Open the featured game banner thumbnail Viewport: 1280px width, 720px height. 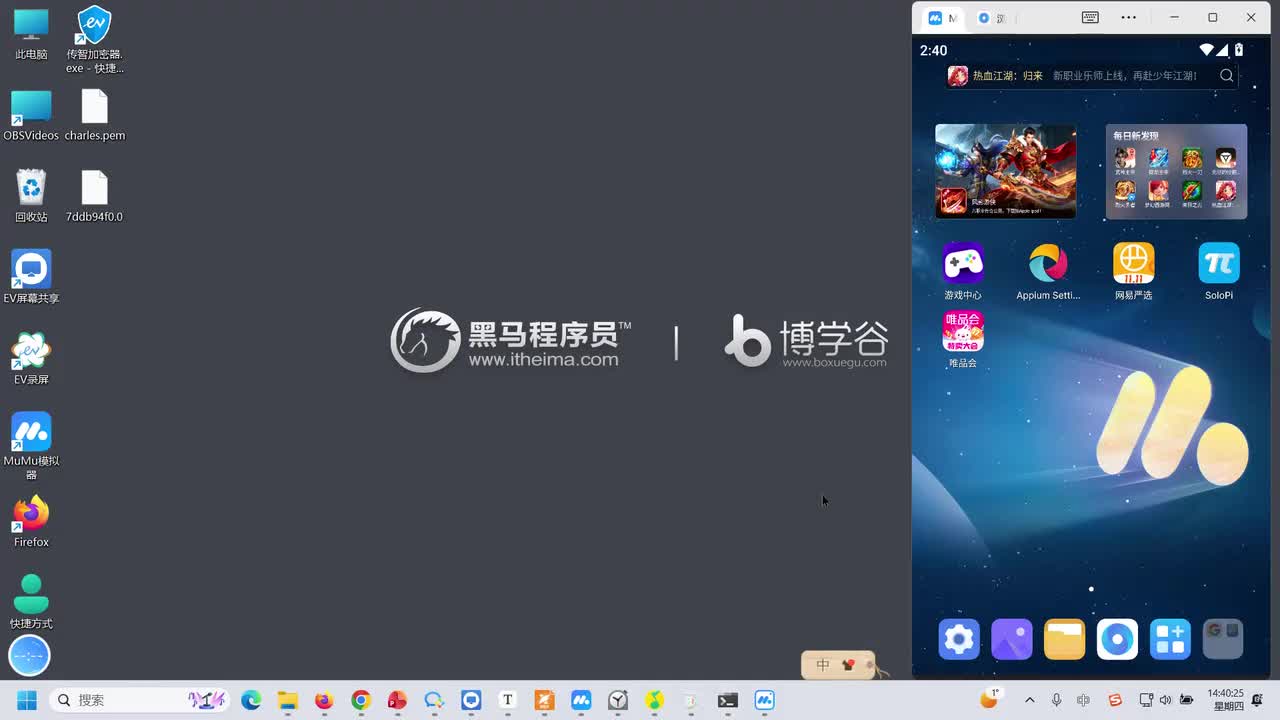[1006, 171]
